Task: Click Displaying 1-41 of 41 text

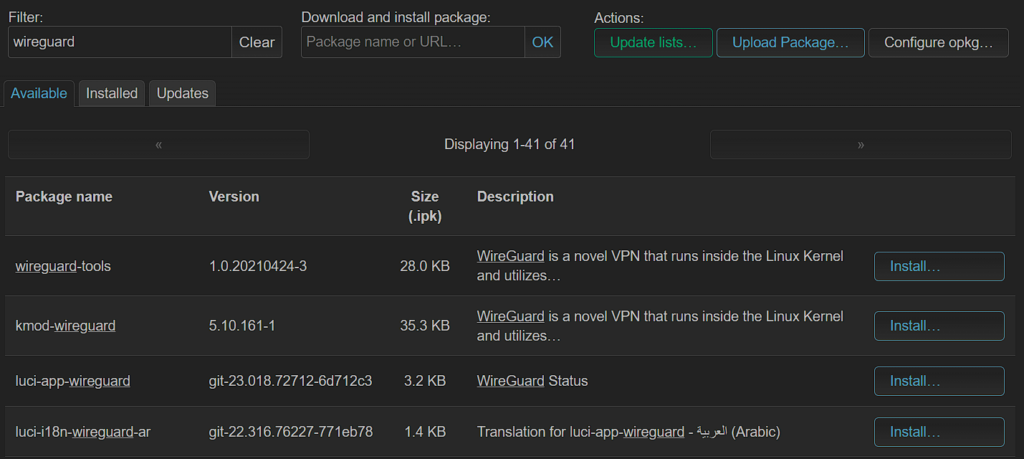Action: coord(509,144)
